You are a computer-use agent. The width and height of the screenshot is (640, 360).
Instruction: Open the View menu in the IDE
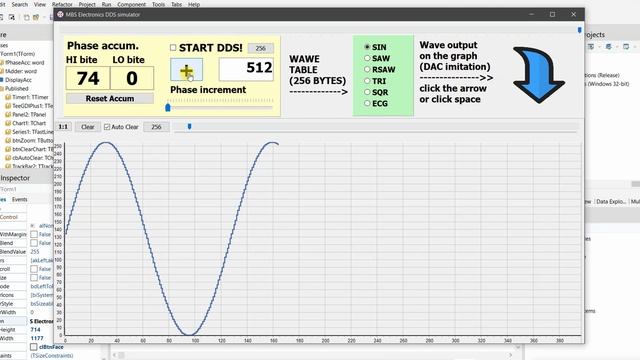(x=40, y=4)
